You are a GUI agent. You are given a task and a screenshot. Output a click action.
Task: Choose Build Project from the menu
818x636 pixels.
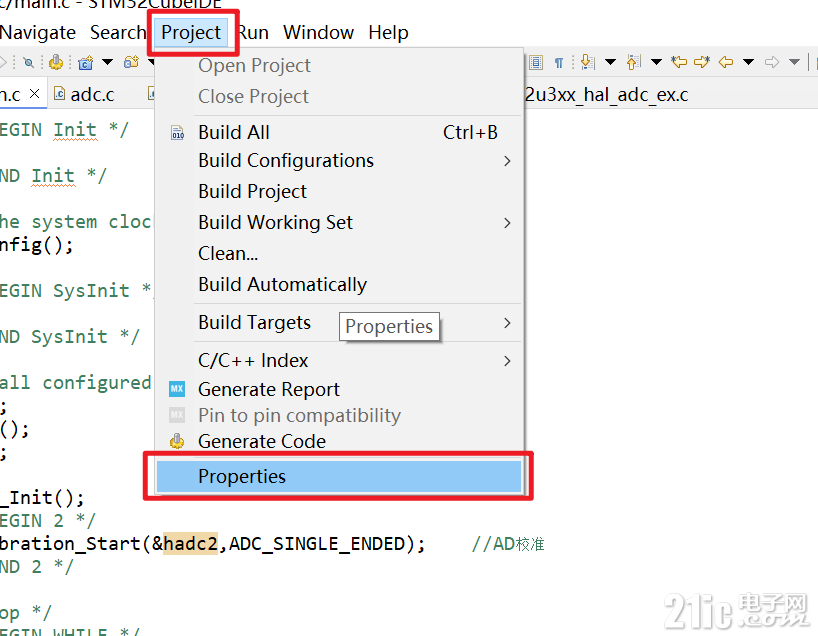[339, 191]
